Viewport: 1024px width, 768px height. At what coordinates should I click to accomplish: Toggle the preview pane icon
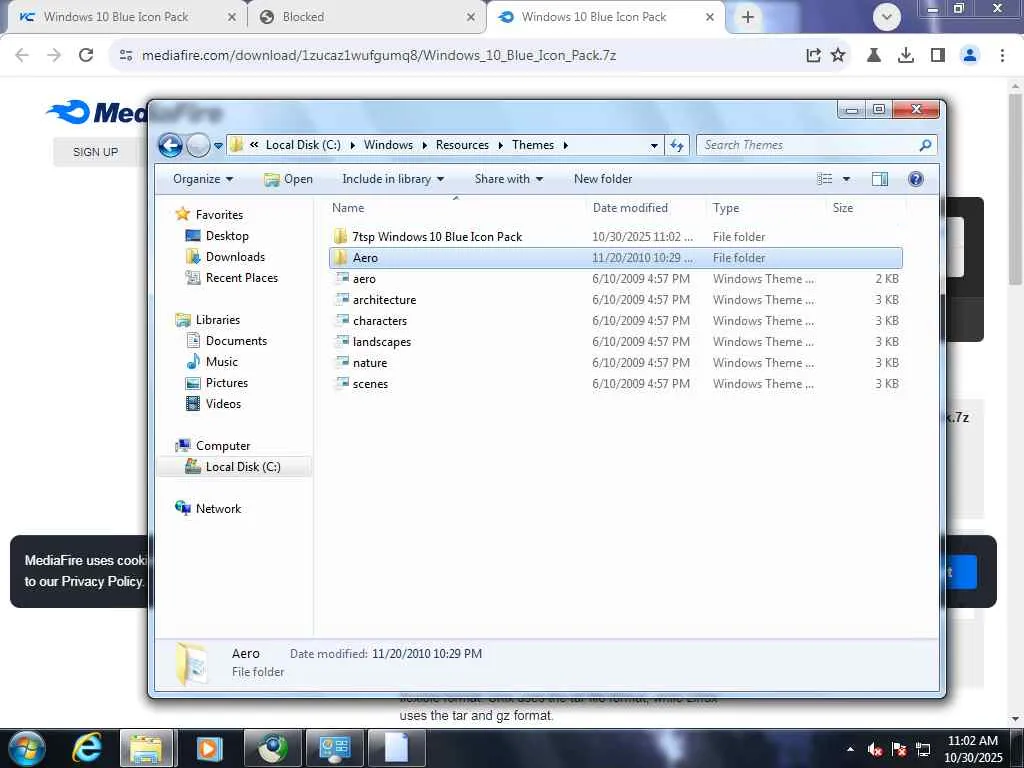[x=880, y=179]
